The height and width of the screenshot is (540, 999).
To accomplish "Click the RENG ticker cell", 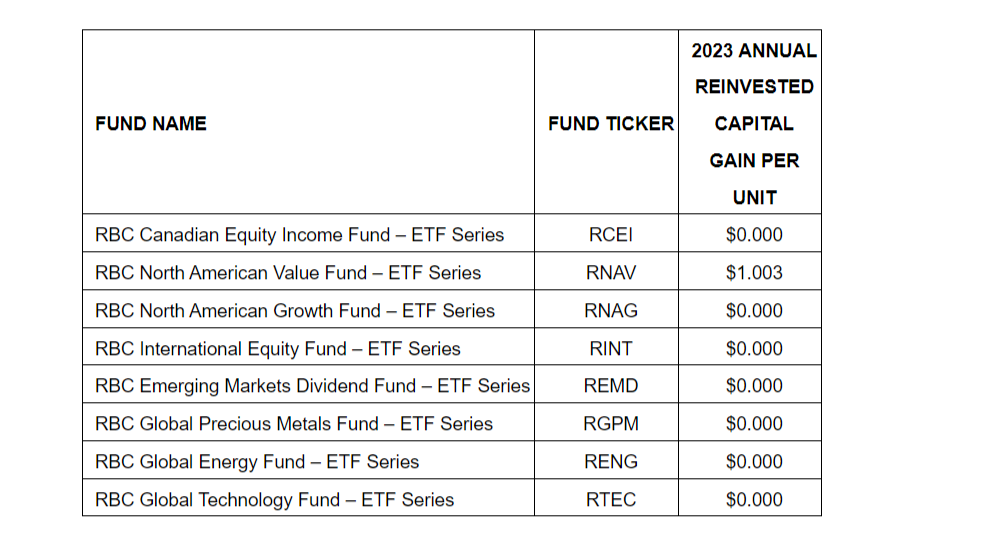I will 610,462.
